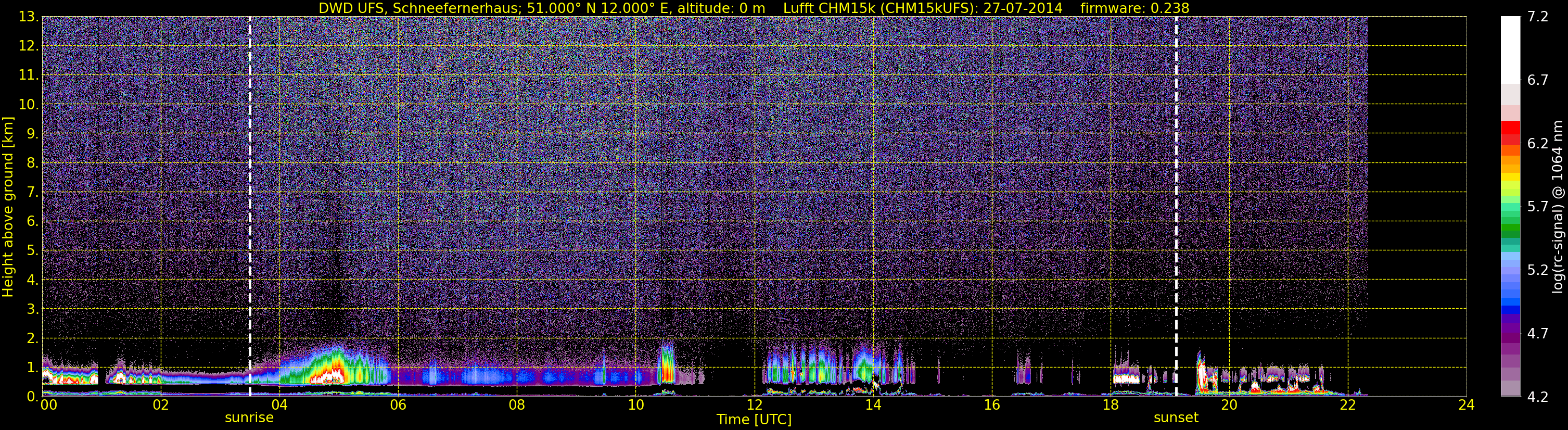Click the colorbar value 6.2
1568x430 pixels.
(x=1538, y=143)
